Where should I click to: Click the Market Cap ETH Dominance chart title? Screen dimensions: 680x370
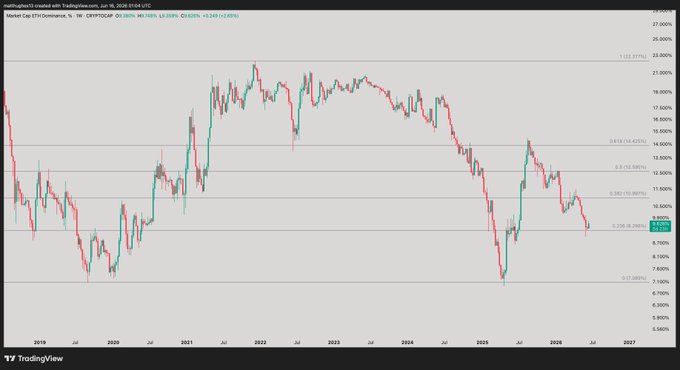[x=59, y=16]
